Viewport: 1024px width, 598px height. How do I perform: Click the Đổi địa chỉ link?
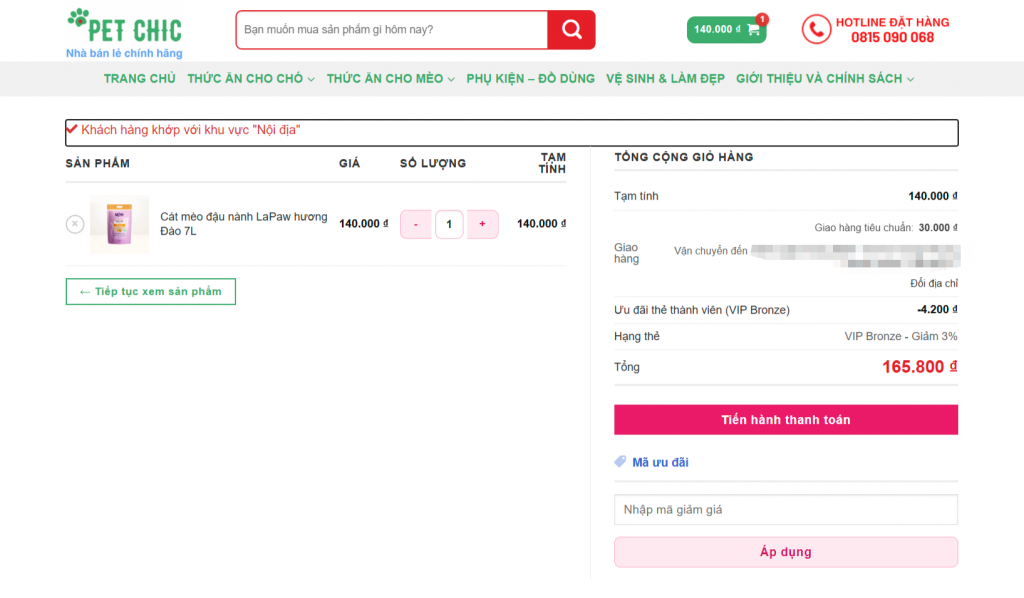tap(934, 283)
